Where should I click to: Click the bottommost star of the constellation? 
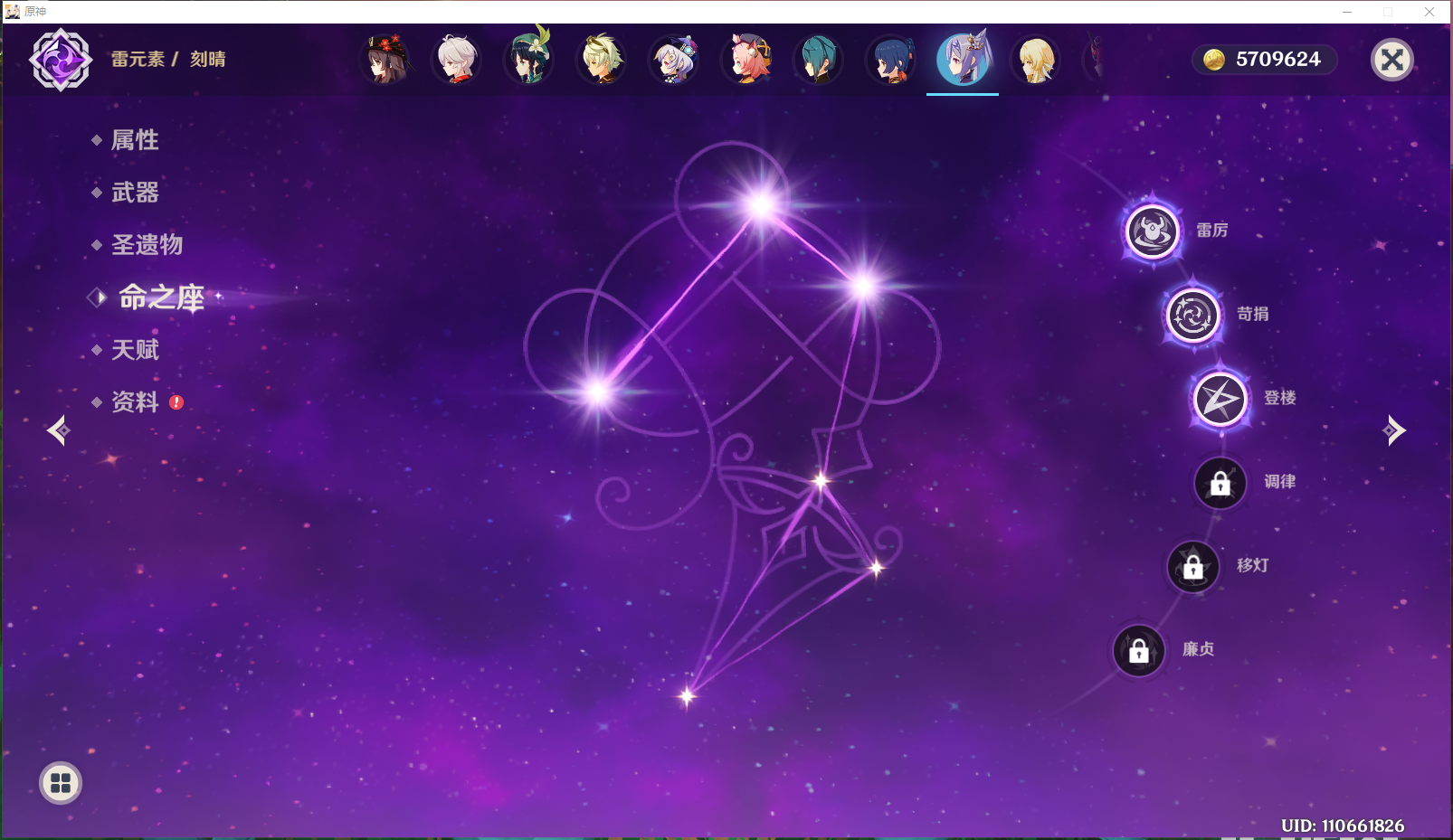click(687, 695)
